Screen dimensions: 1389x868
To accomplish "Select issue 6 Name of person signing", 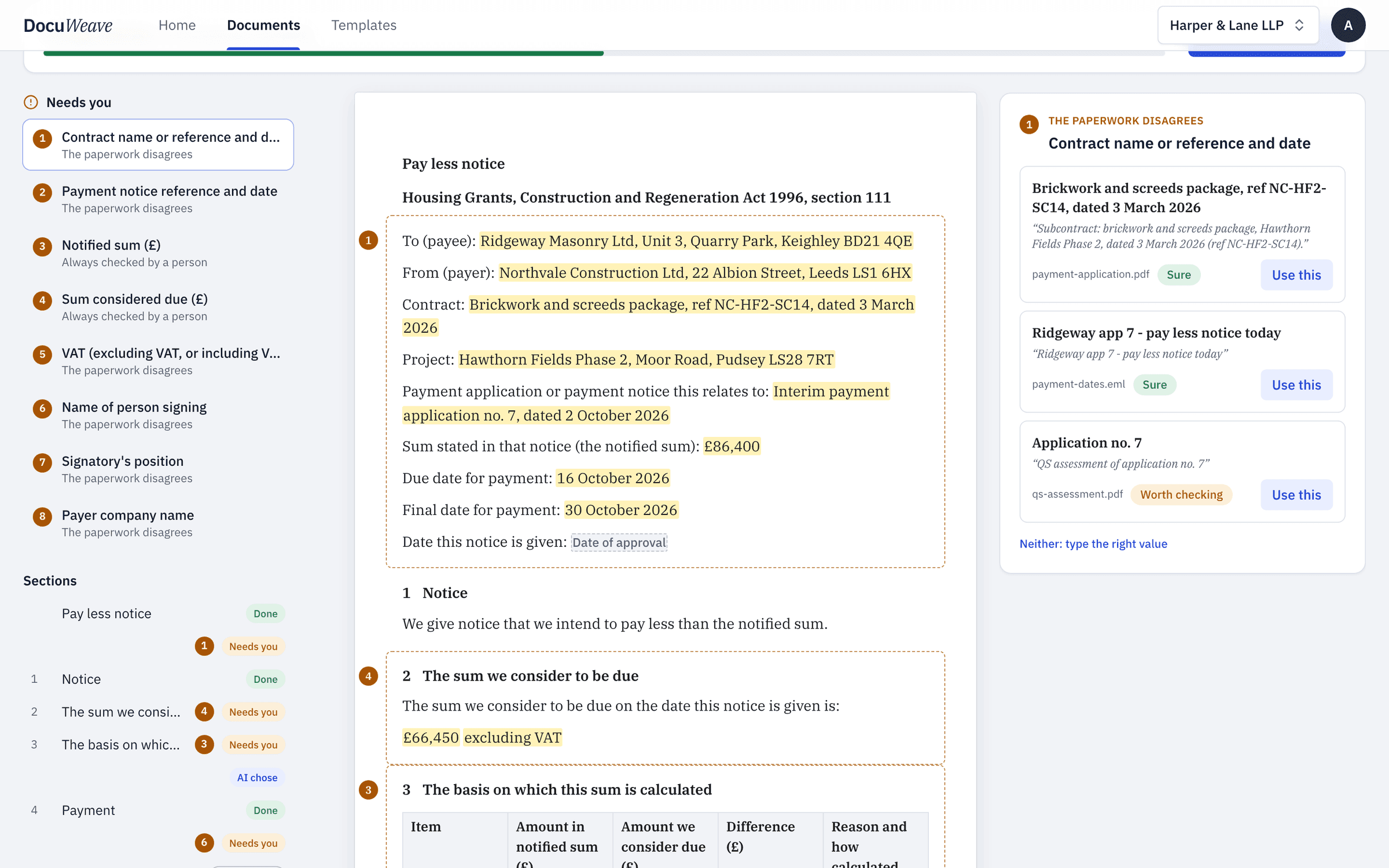I will pos(158,415).
